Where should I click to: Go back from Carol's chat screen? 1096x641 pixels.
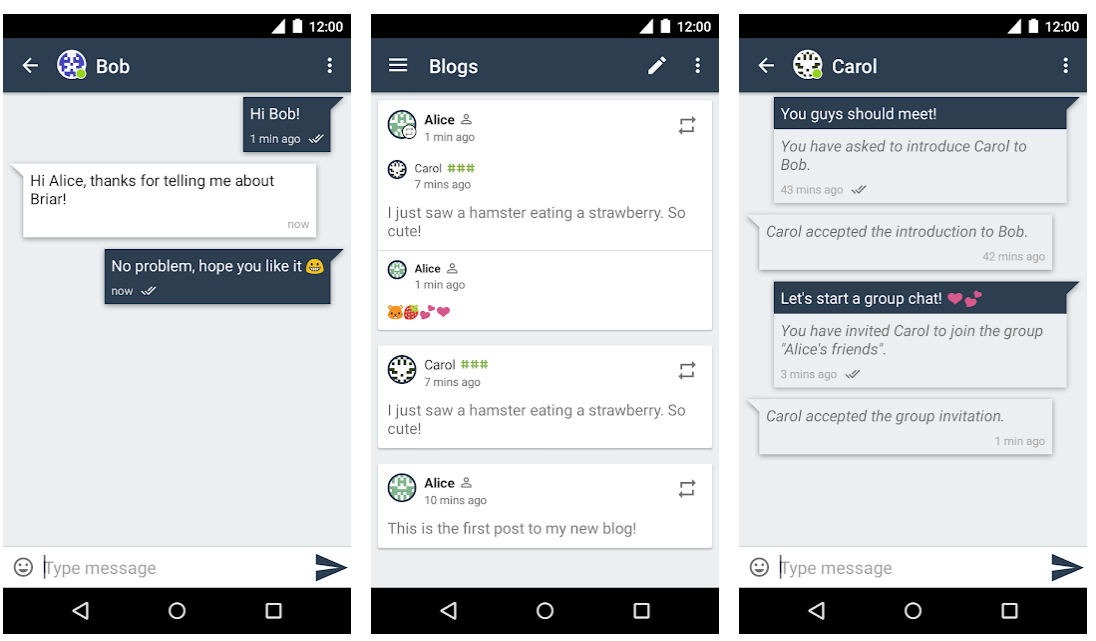click(766, 66)
